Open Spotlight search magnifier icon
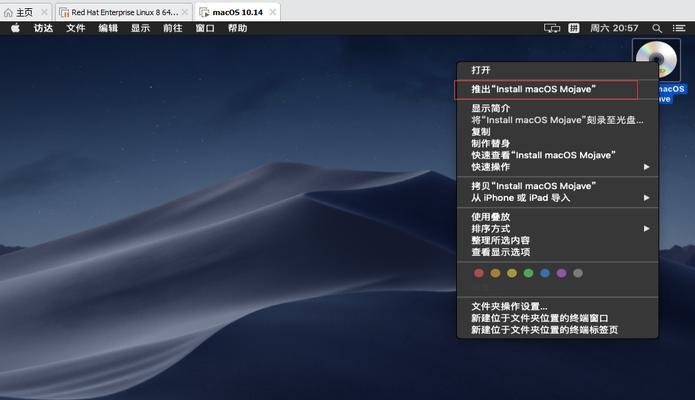The height and width of the screenshot is (400, 695). click(x=657, y=28)
